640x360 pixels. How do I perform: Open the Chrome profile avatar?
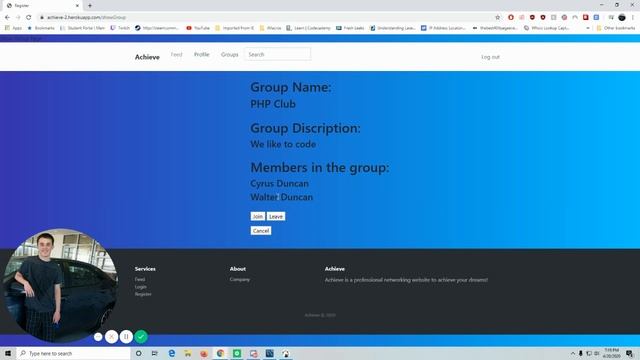click(622, 18)
